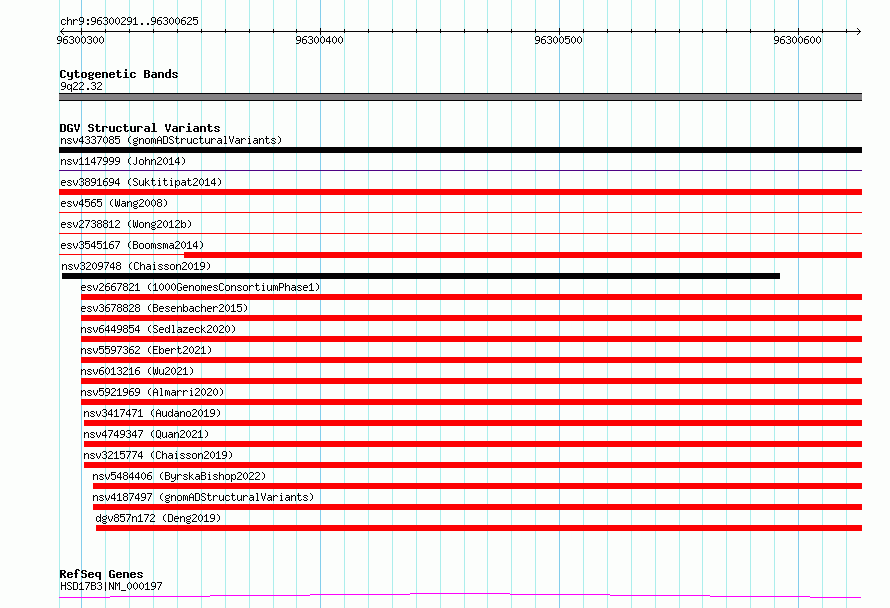
Task: Select the red nsv5921969 variant bar
Action: [471, 402]
